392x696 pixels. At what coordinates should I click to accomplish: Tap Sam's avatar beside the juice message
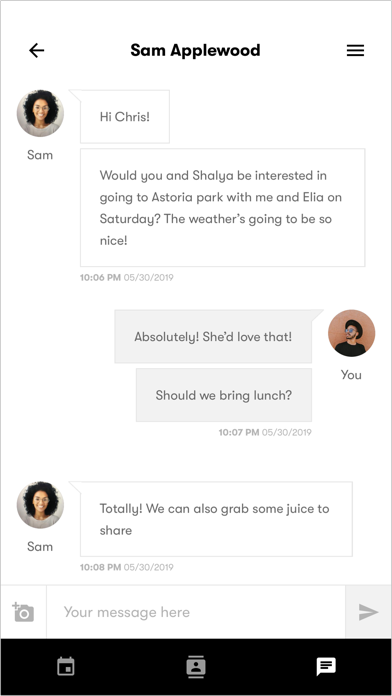click(x=40, y=505)
